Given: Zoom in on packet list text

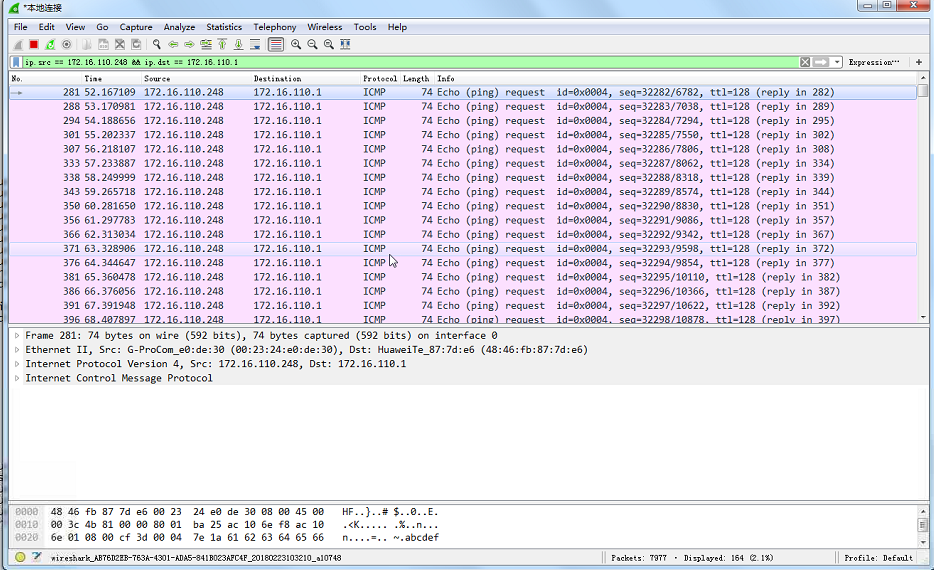Looking at the screenshot, I should tap(296, 44).
